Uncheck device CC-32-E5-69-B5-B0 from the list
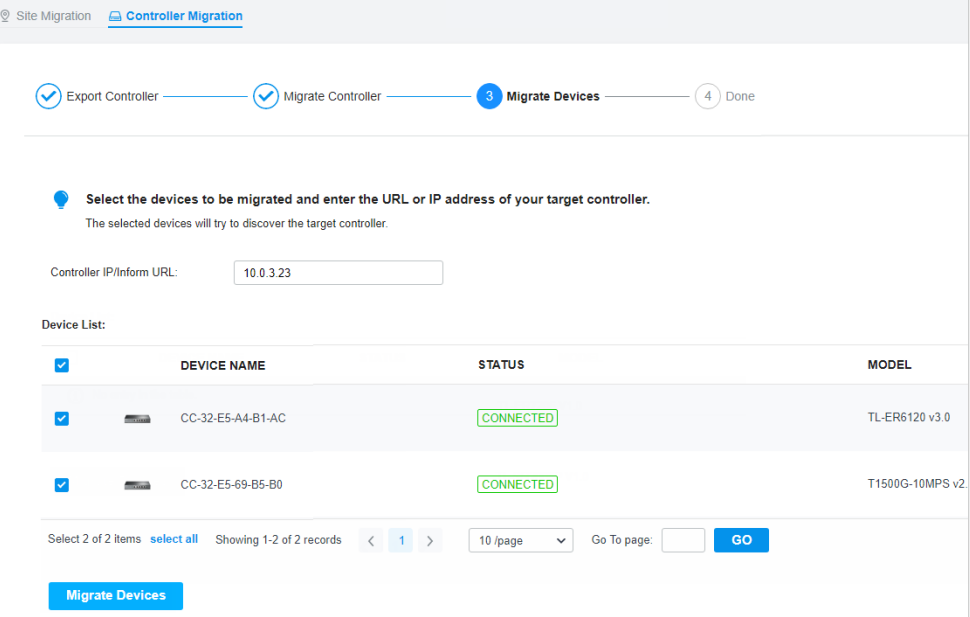The image size is (970, 617). click(61, 484)
